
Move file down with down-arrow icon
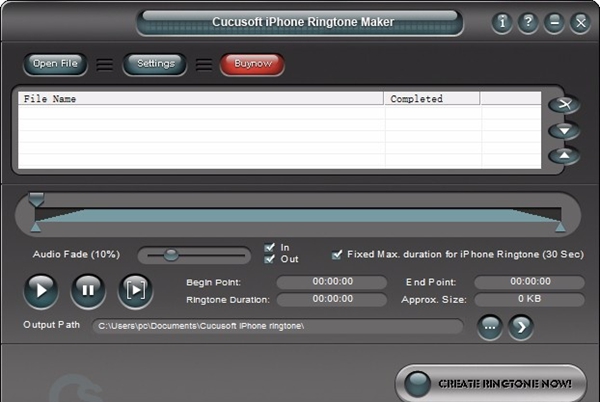pyautogui.click(x=564, y=131)
